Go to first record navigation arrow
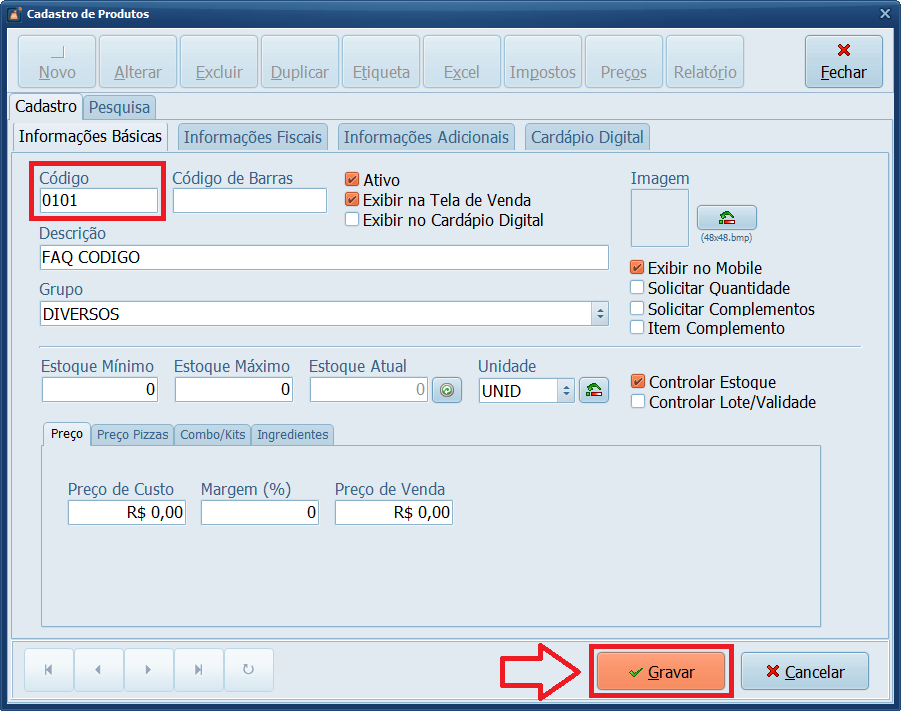Screen dimensions: 901x711 [x=48, y=671]
